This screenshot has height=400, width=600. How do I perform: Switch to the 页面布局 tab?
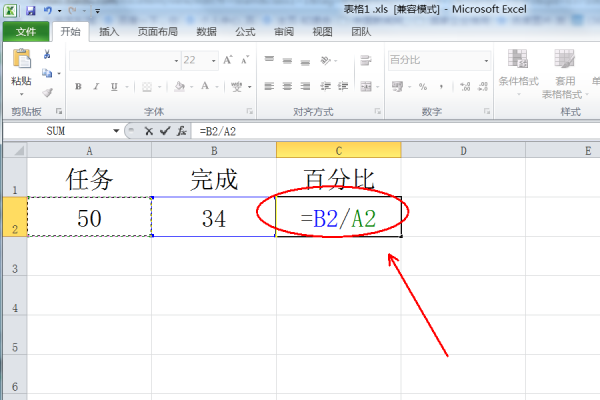coord(158,32)
